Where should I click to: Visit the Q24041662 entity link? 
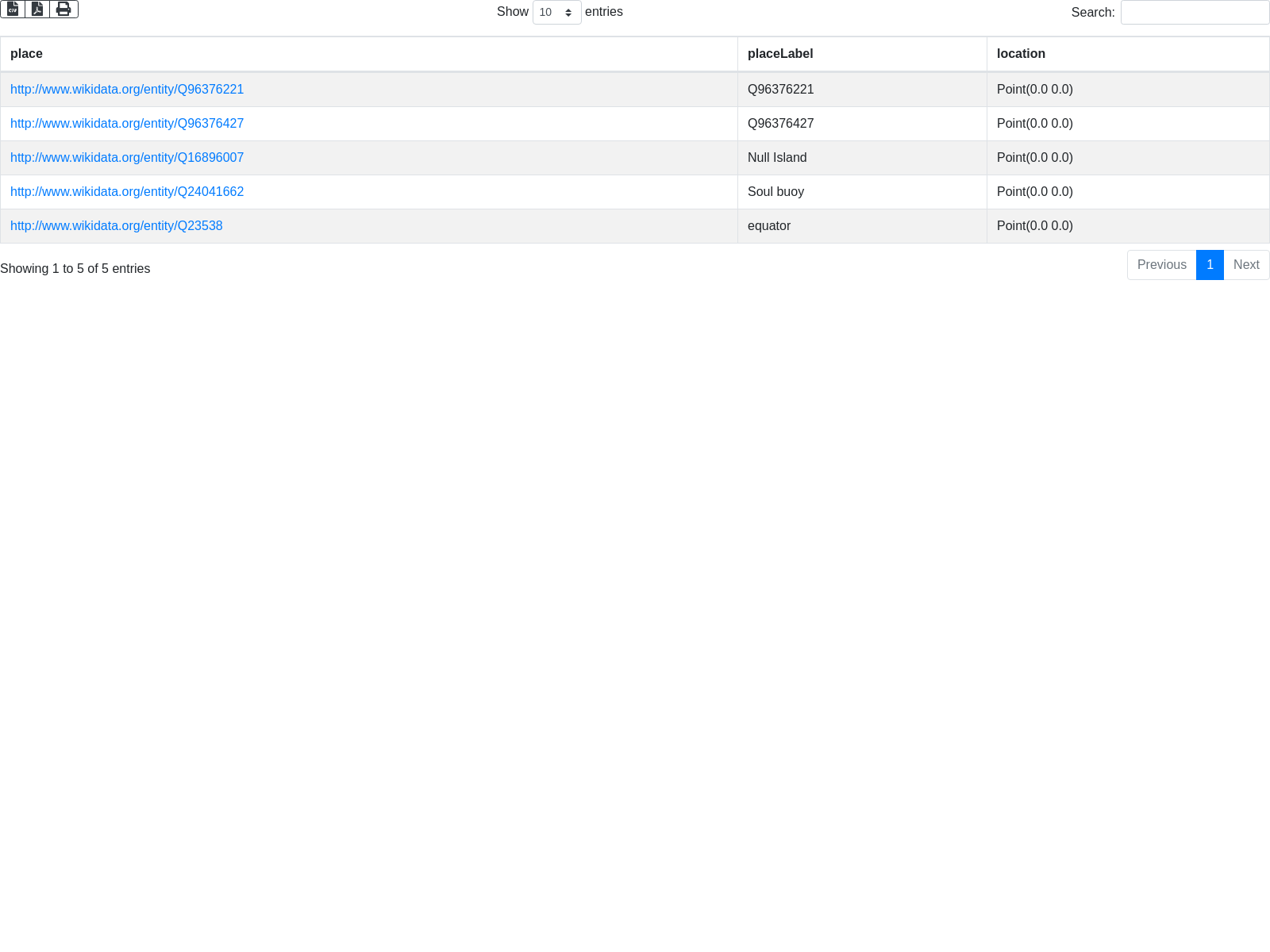click(127, 192)
